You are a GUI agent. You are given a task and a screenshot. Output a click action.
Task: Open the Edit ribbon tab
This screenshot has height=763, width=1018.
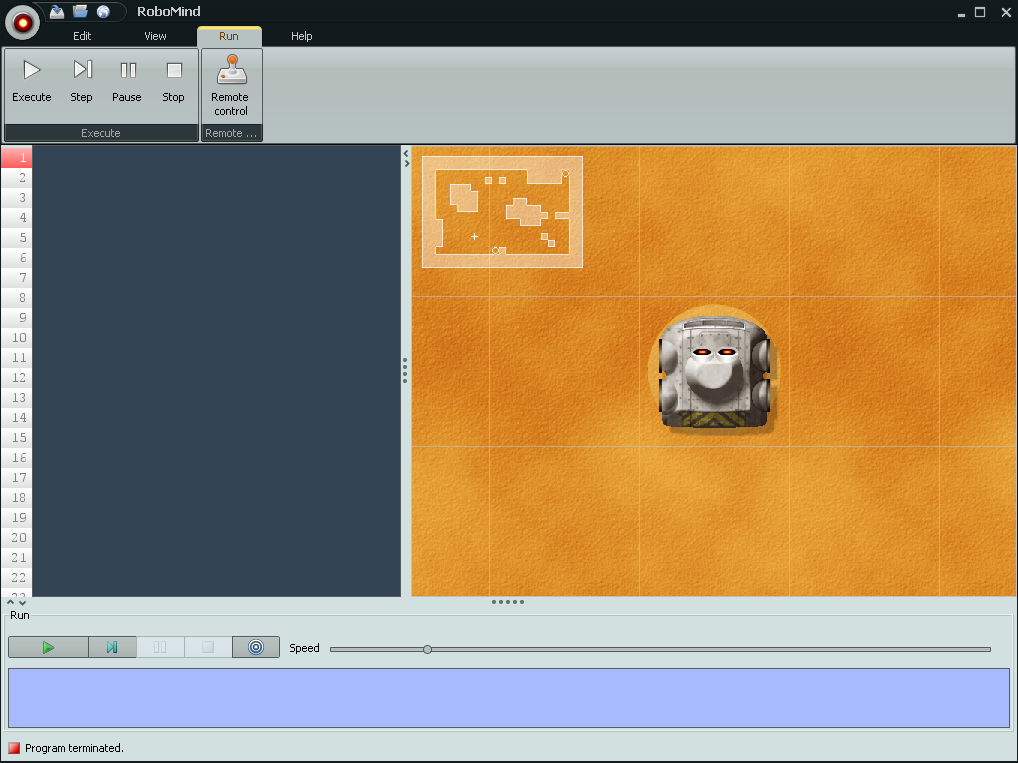click(x=82, y=36)
